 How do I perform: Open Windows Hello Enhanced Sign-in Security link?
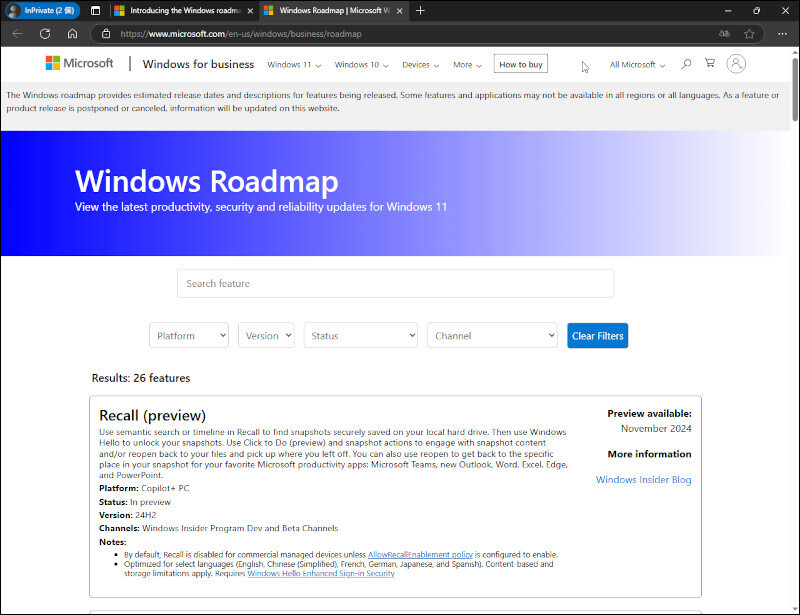321,574
